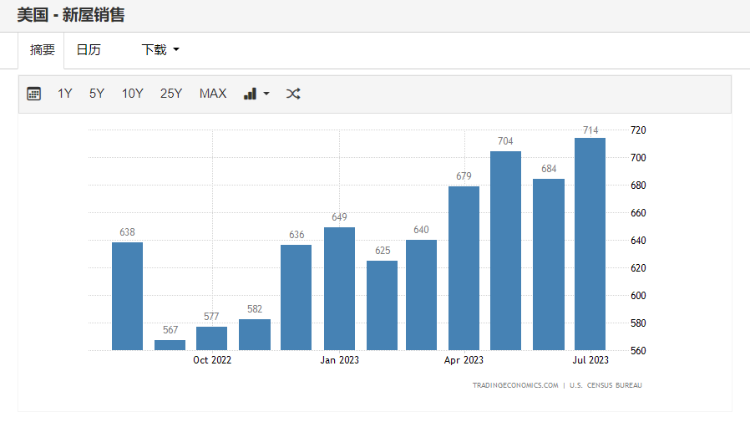
Task: Select the 25Y time range
Action: 171,94
